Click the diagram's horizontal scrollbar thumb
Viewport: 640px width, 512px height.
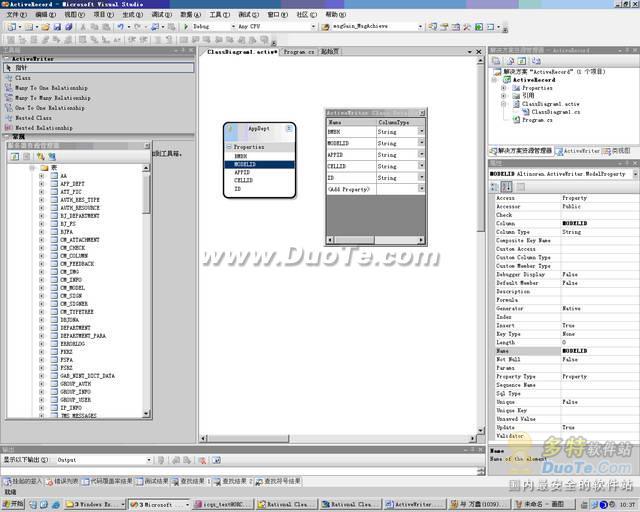pos(248,439)
